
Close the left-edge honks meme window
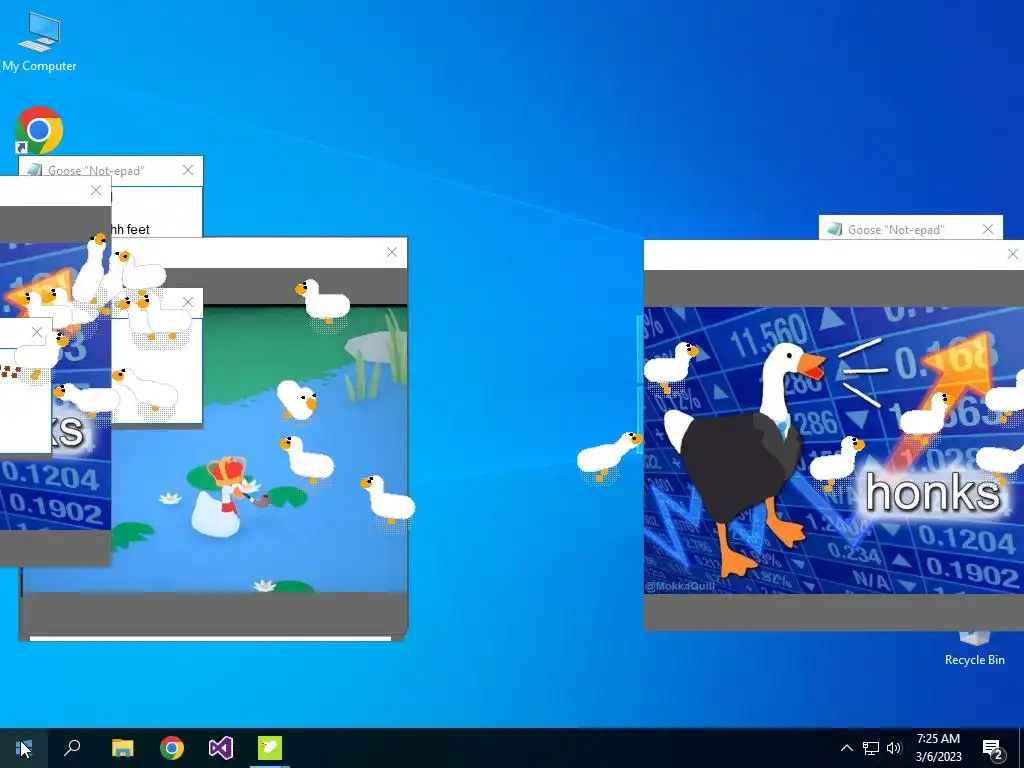96,190
